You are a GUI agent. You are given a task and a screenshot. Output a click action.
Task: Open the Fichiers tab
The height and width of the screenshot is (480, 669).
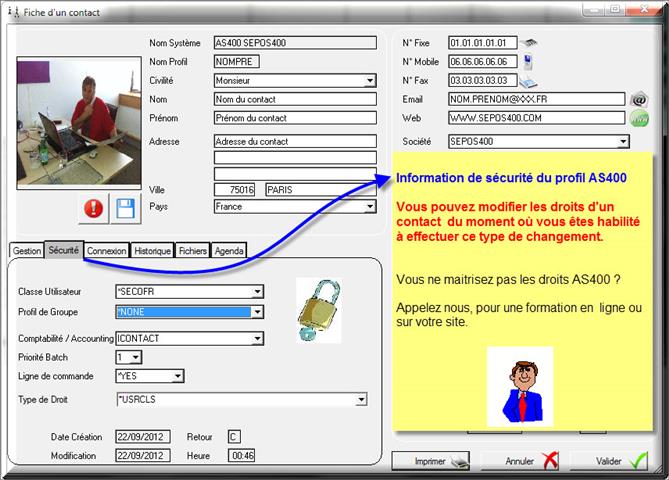tap(192, 251)
